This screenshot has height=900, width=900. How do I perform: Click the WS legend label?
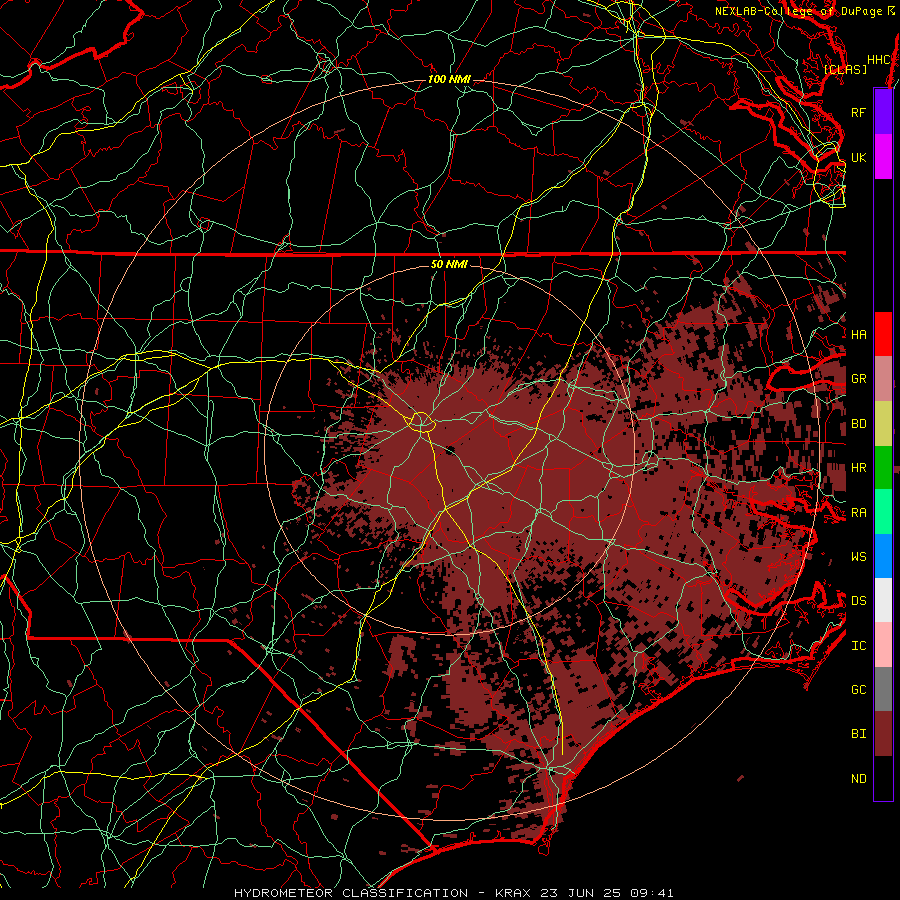tap(859, 556)
